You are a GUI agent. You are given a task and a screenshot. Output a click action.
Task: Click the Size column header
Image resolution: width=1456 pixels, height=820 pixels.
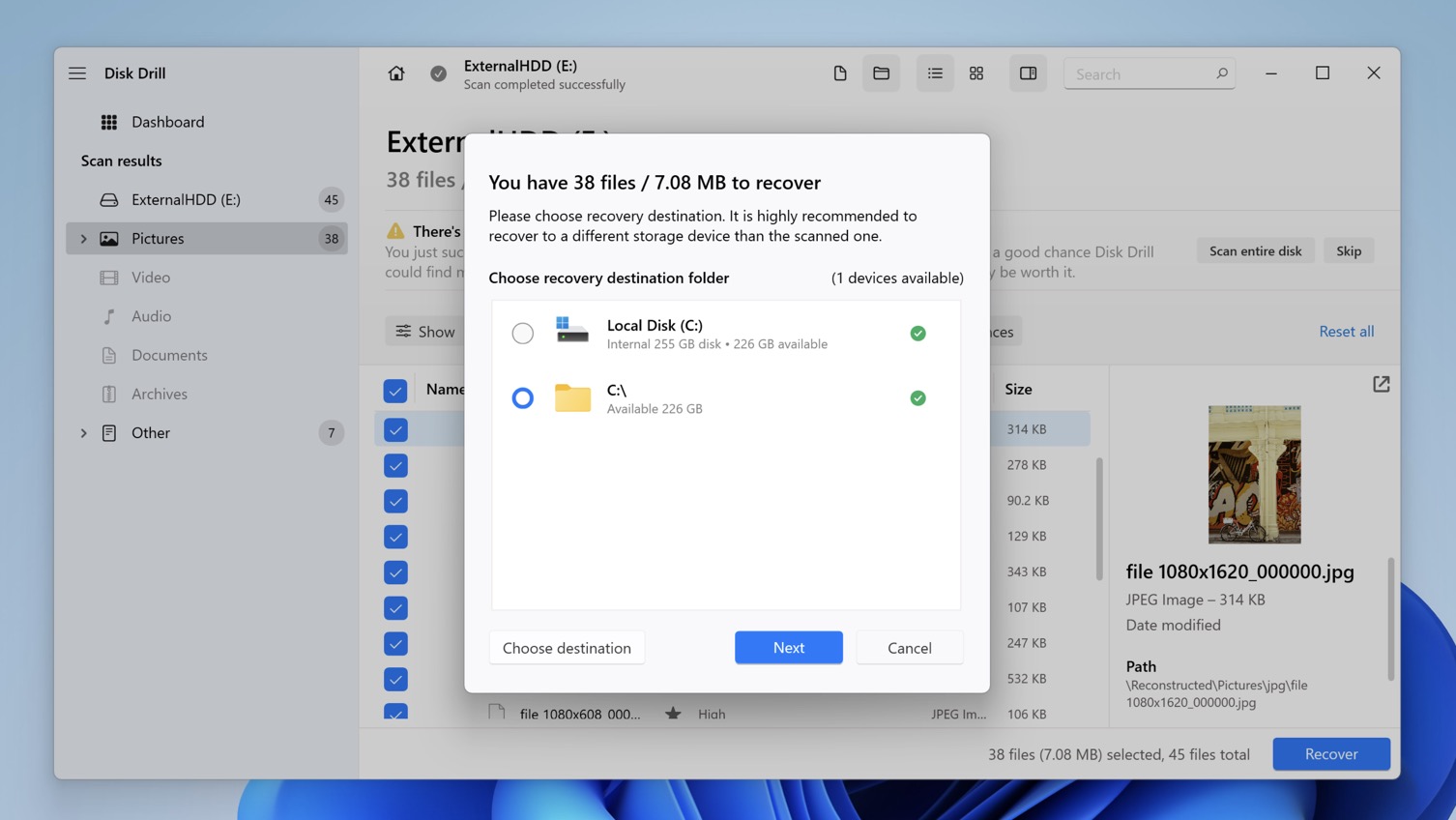click(1018, 389)
